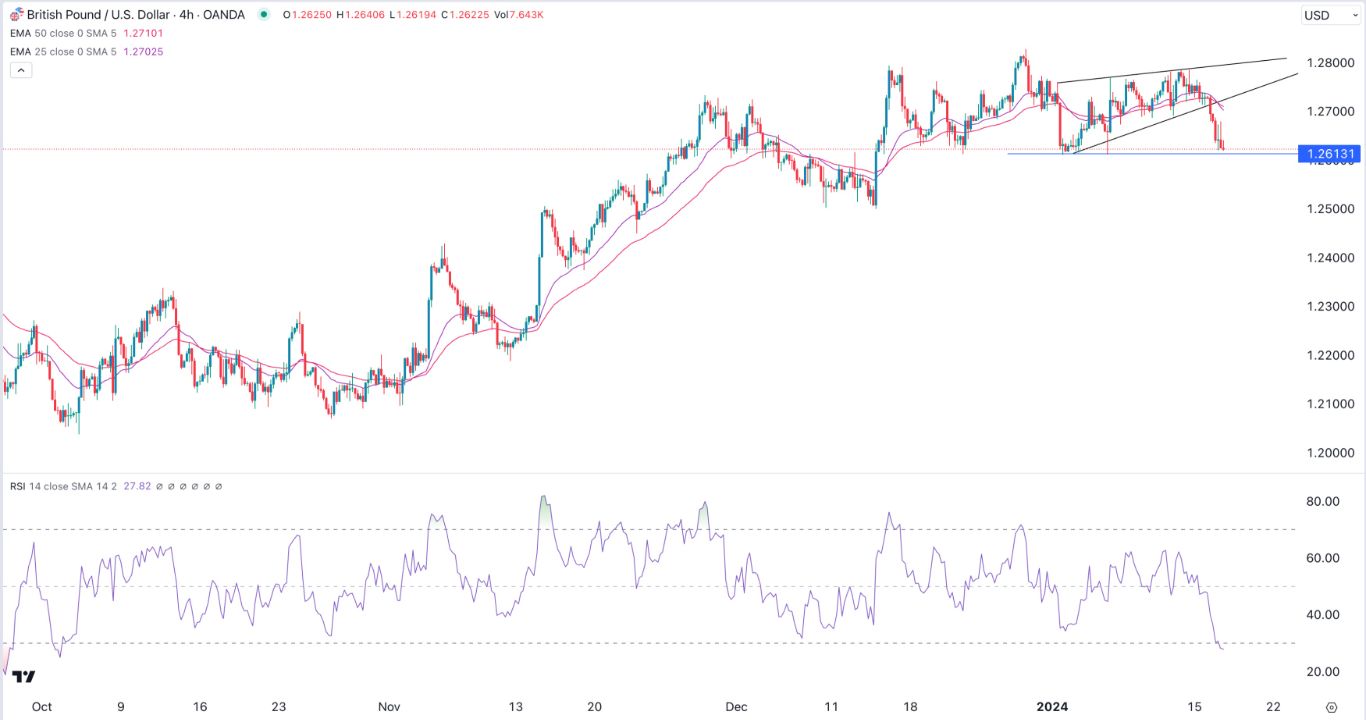Click the TradingView logo in the chart corner

[25, 677]
